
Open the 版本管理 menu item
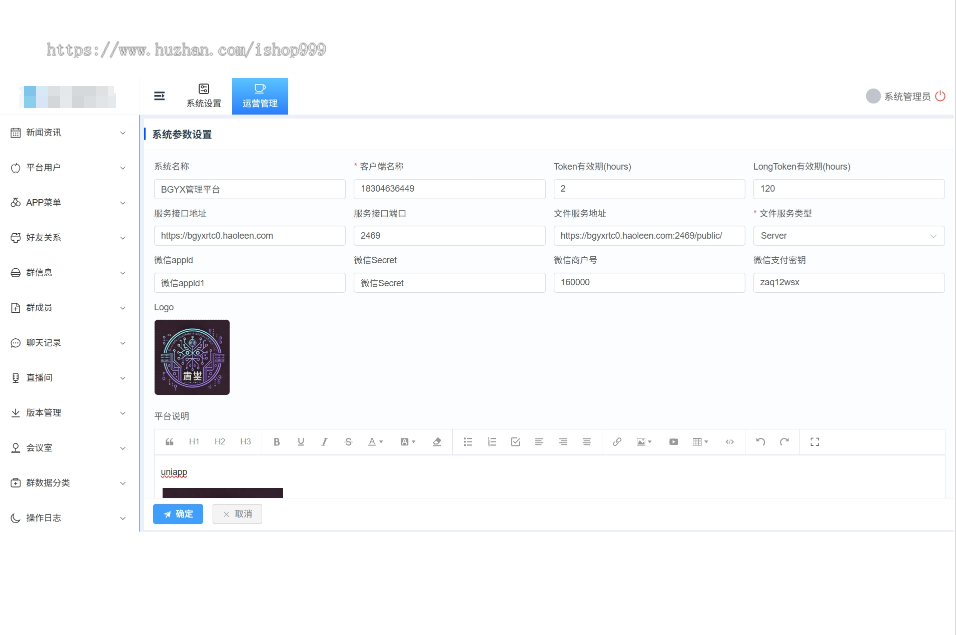point(69,413)
